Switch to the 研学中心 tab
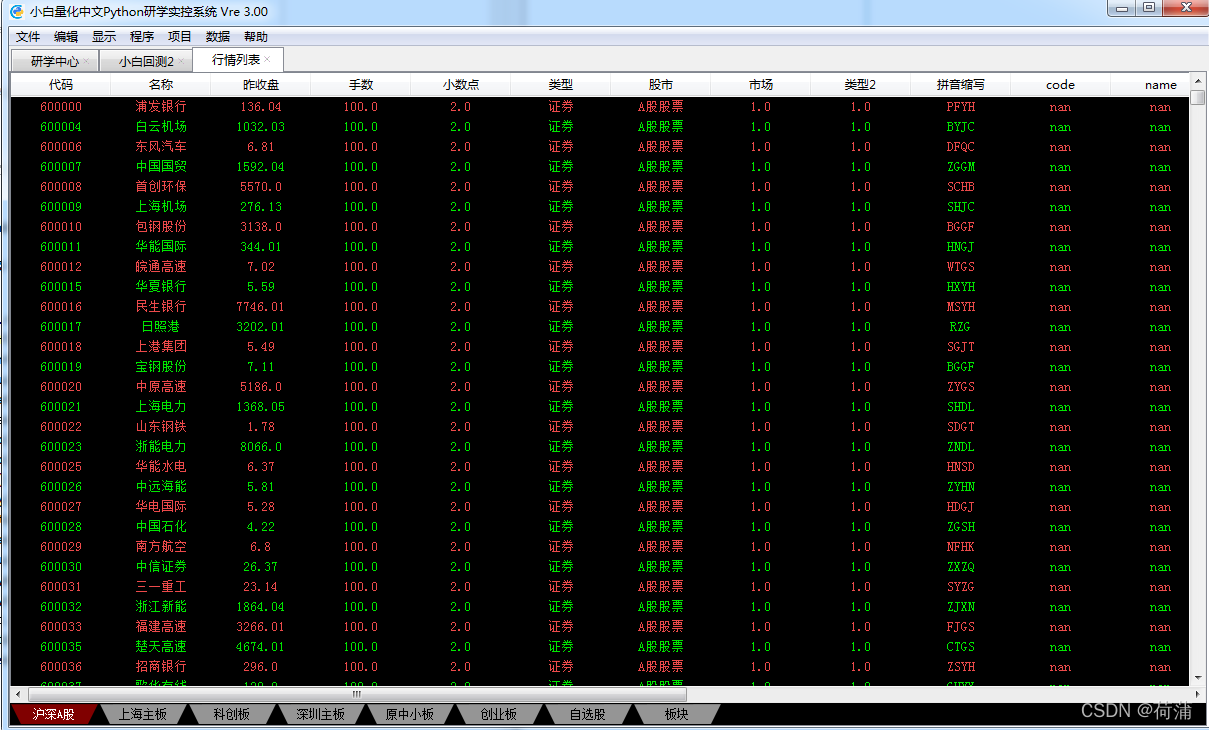The width and height of the screenshot is (1209, 730). click(x=55, y=61)
